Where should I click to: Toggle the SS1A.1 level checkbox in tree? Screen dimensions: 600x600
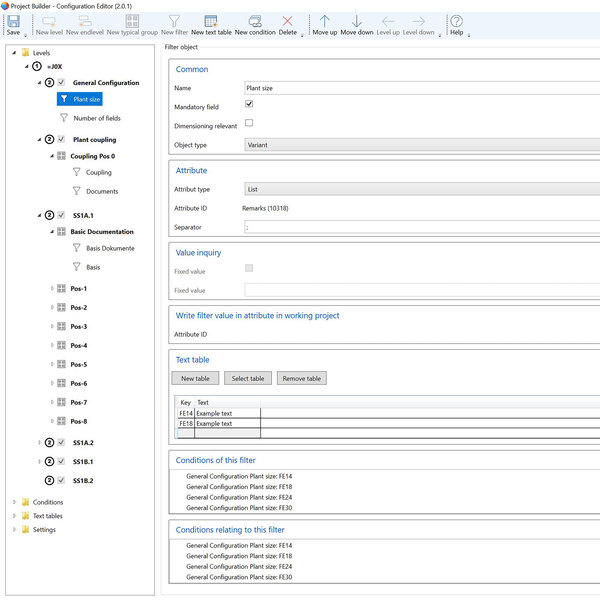click(62, 214)
